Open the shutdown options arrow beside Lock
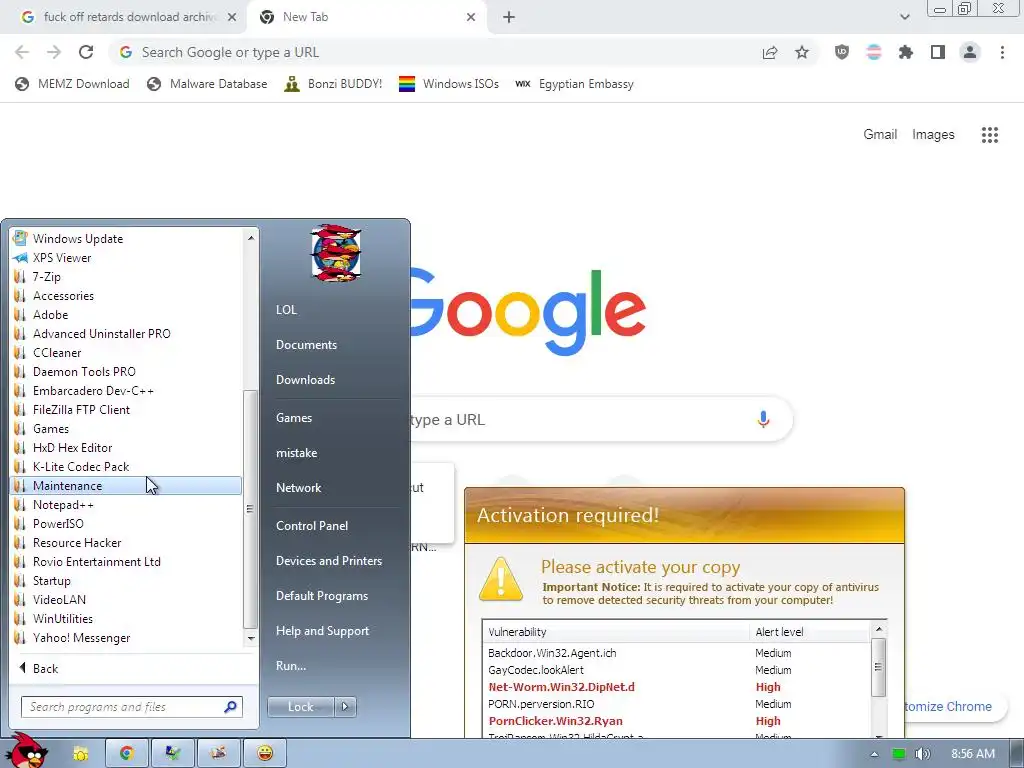This screenshot has height=768, width=1024. pos(345,707)
